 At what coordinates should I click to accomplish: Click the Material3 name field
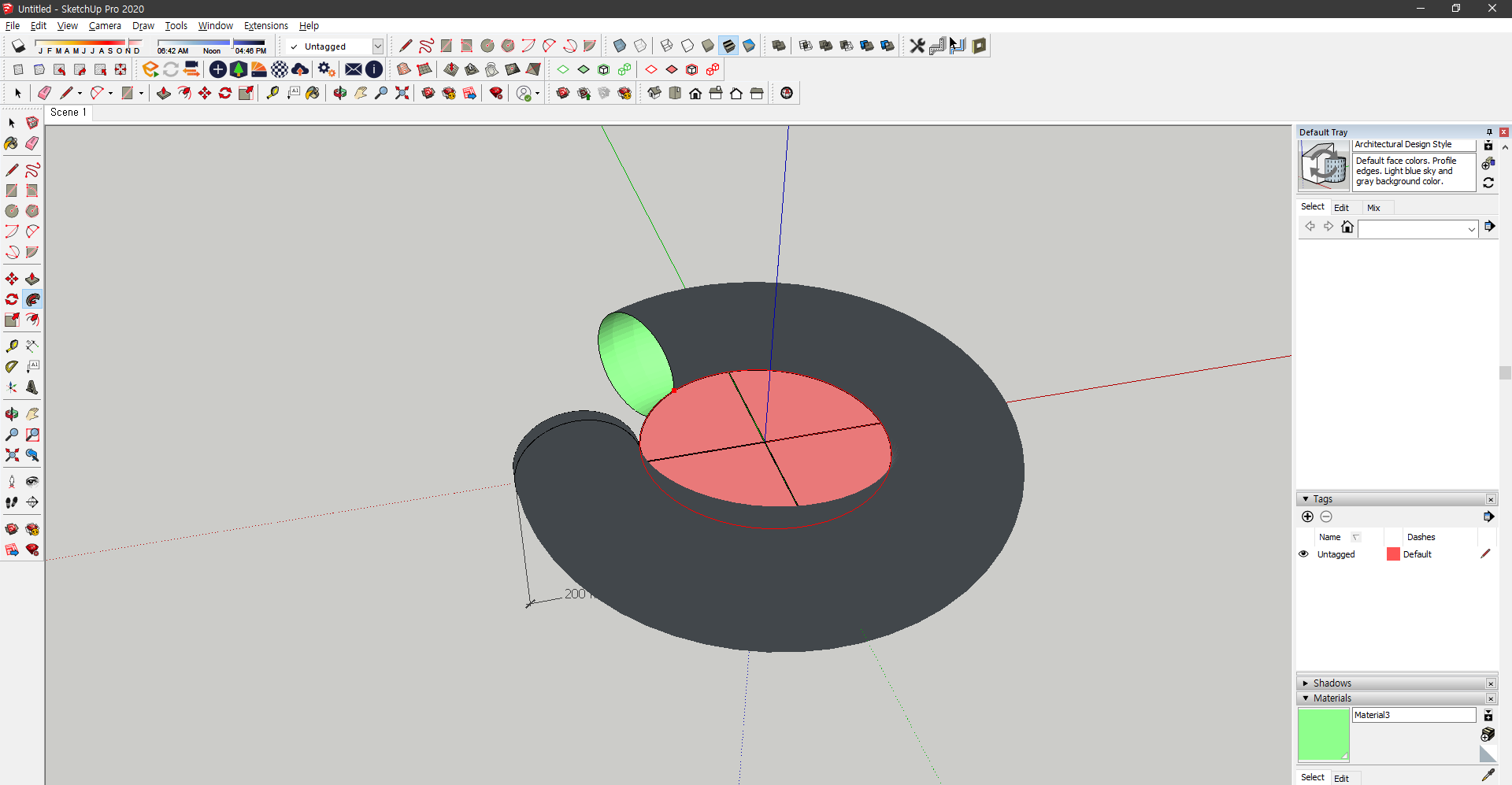point(1414,715)
